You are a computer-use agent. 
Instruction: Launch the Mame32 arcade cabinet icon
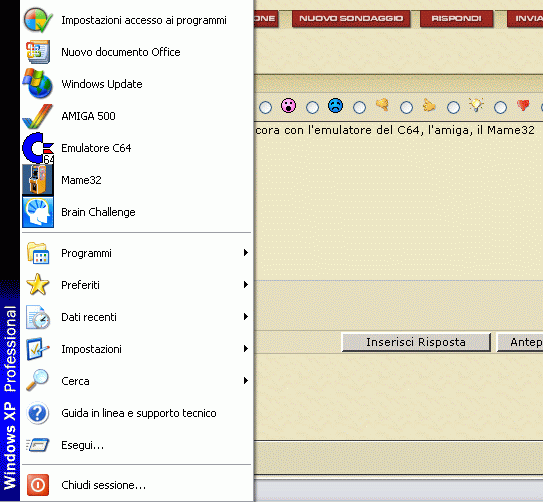click(x=38, y=180)
